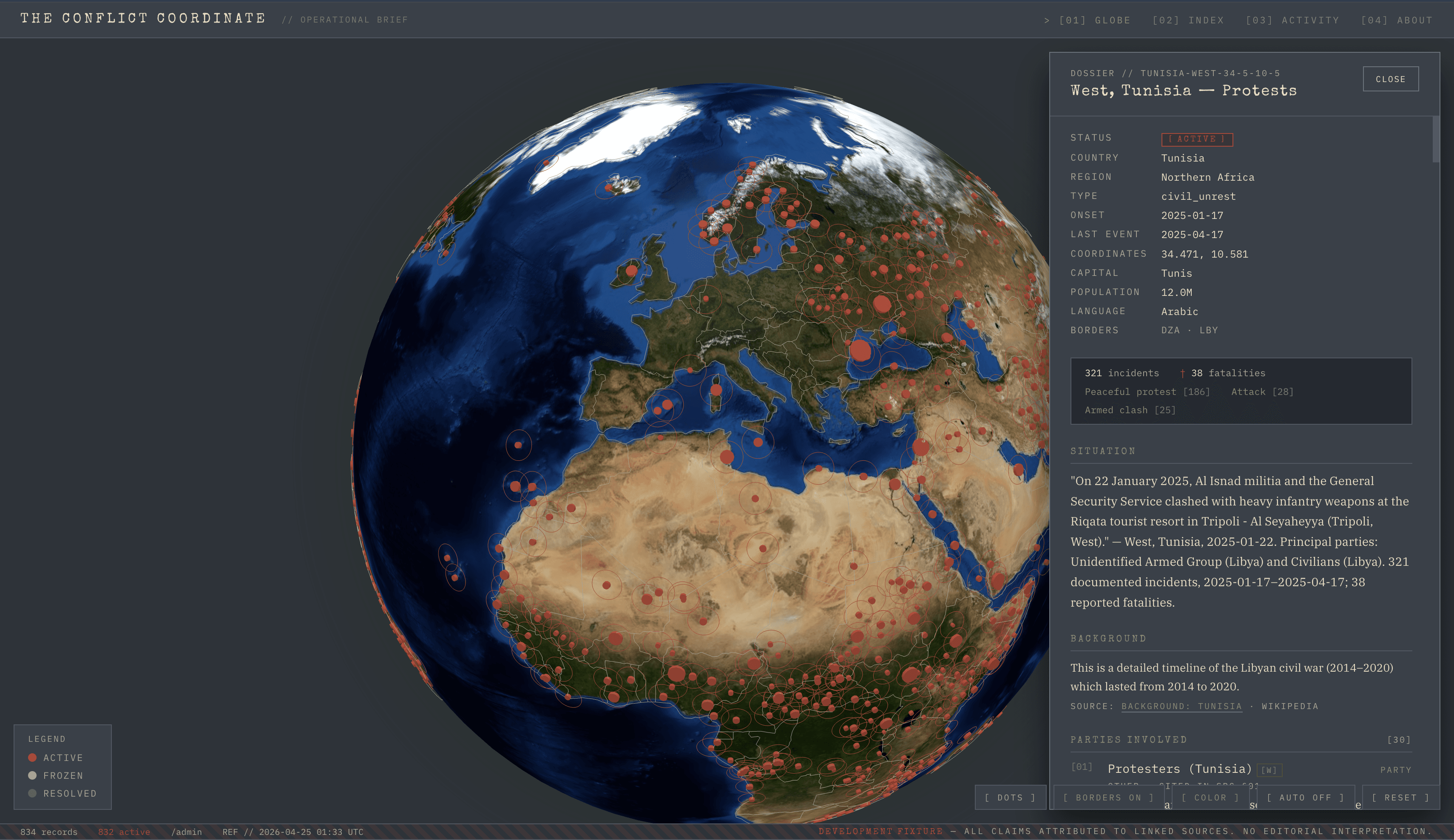Click the 'DEVELOPMENT FIXTURE' footer label
This screenshot has width=1454, height=840.
click(880, 832)
